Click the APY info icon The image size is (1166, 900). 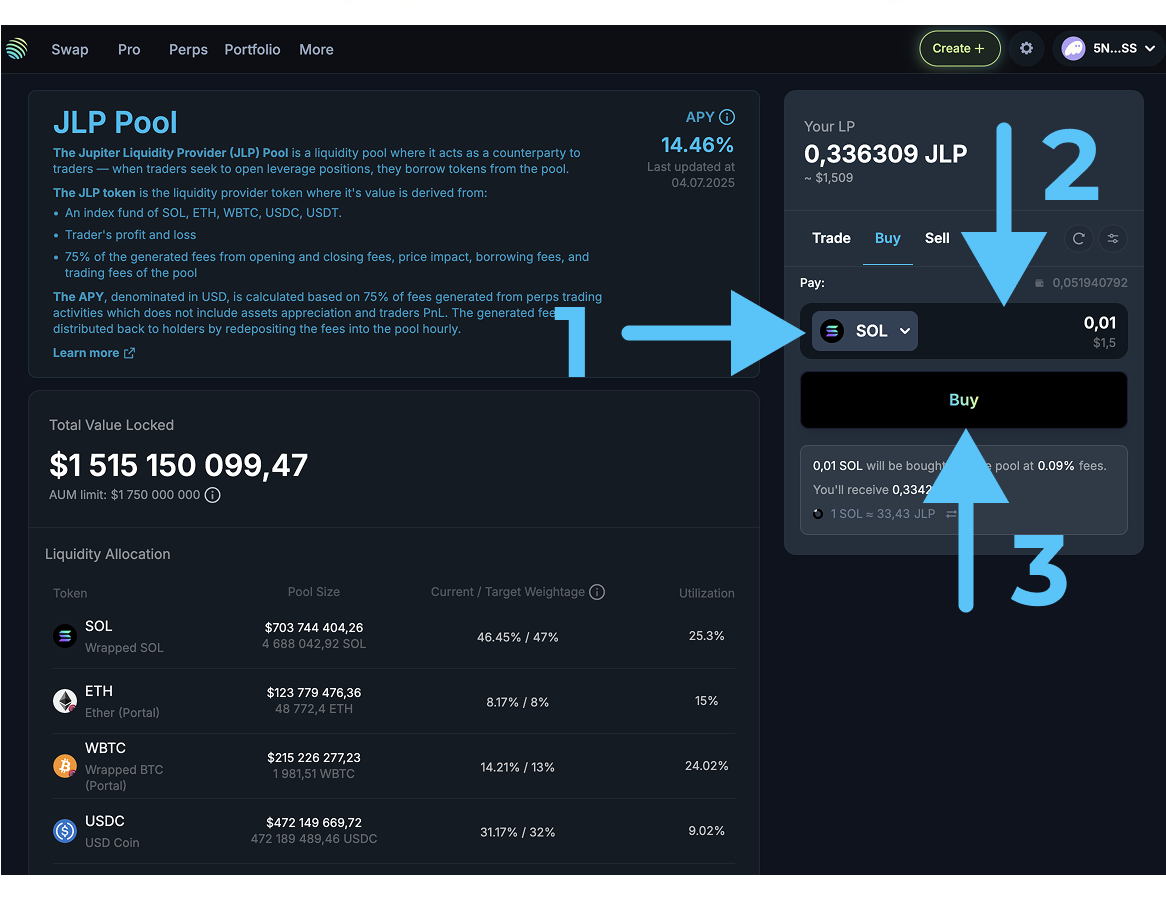(x=727, y=117)
